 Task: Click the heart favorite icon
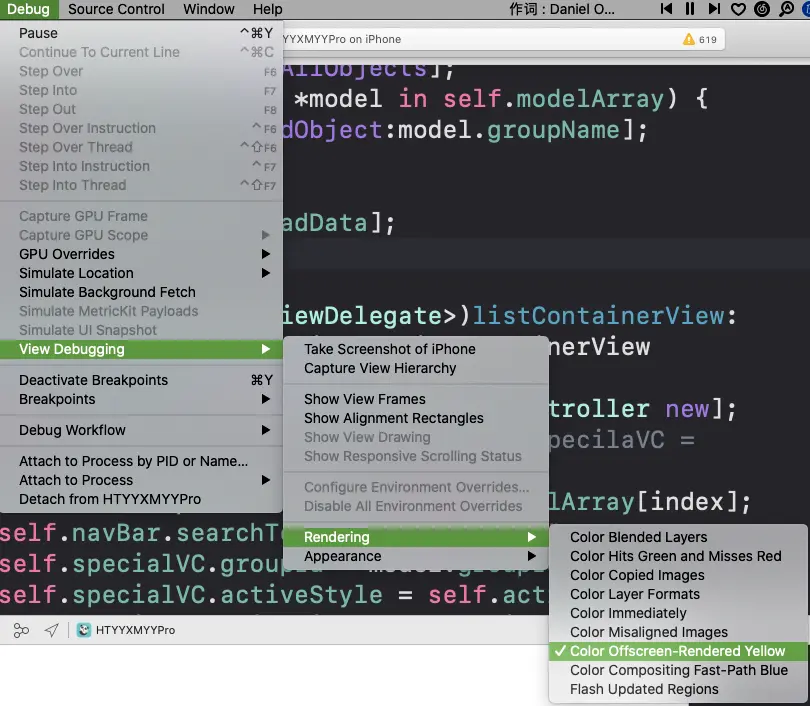pos(738,9)
